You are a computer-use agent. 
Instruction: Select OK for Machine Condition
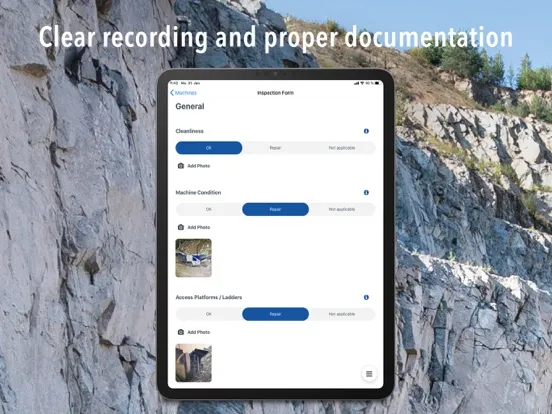pyautogui.click(x=209, y=209)
